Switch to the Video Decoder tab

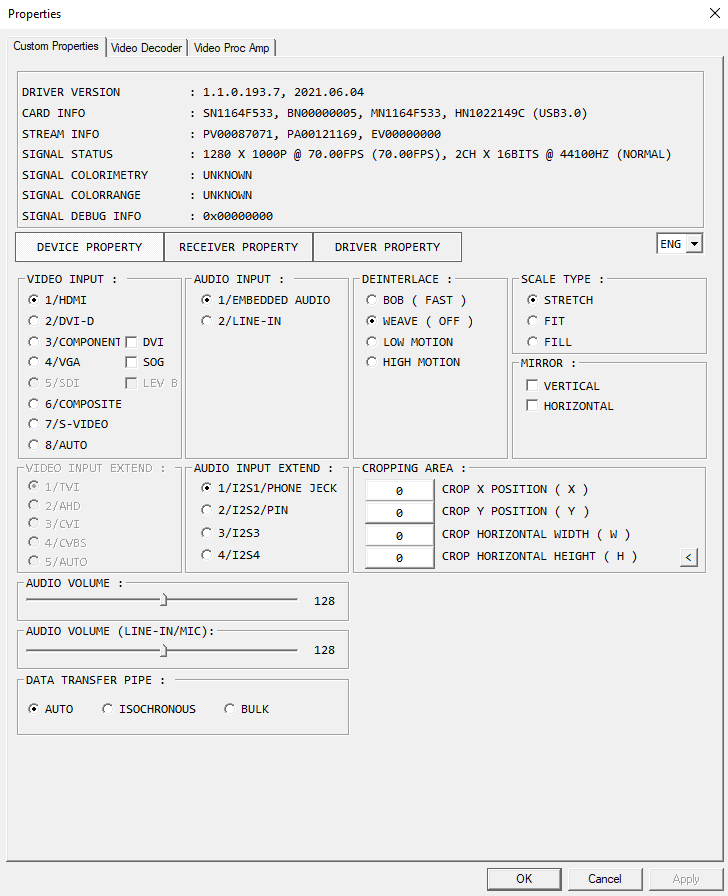tap(147, 48)
